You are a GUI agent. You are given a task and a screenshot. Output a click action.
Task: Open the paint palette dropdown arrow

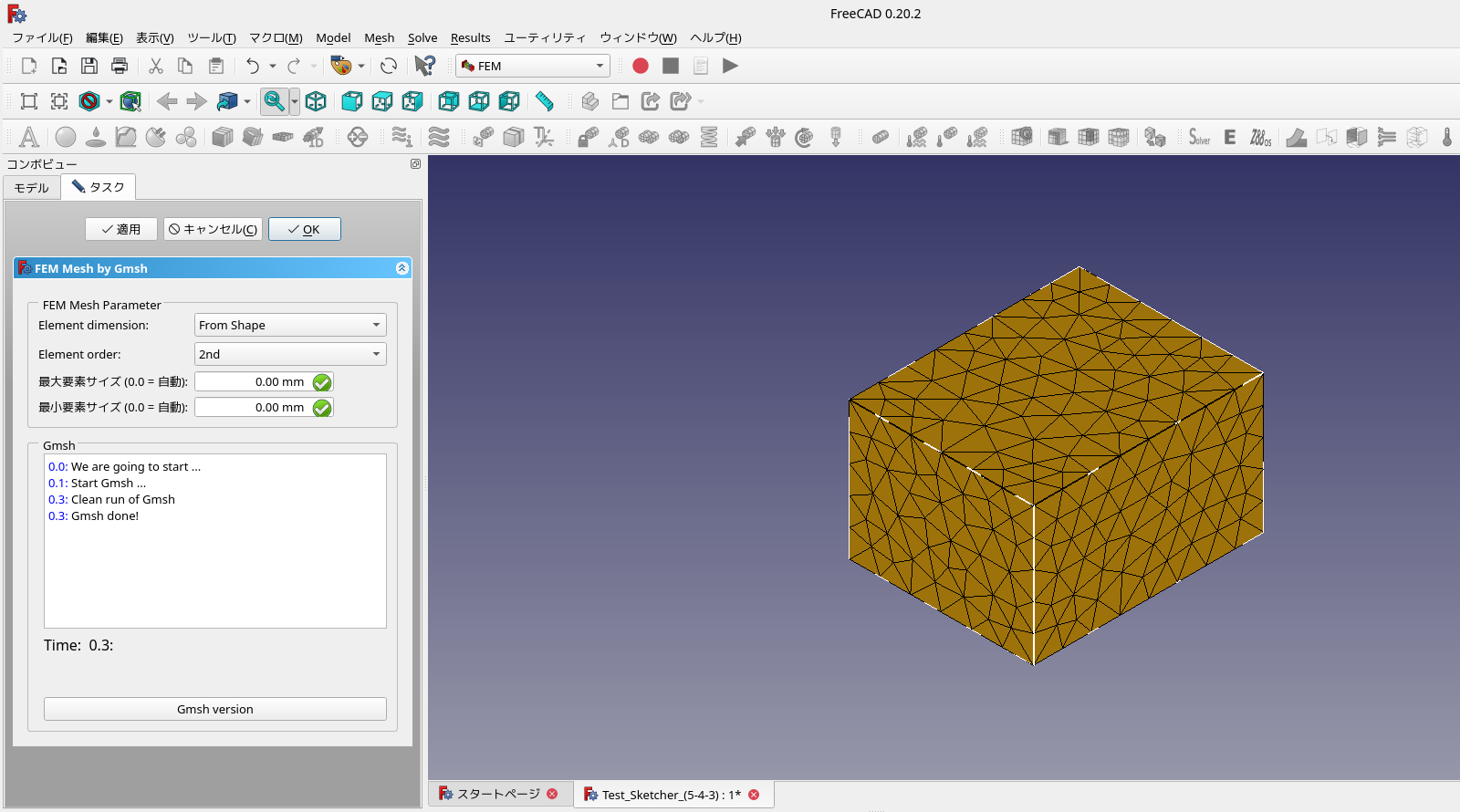coord(361,66)
